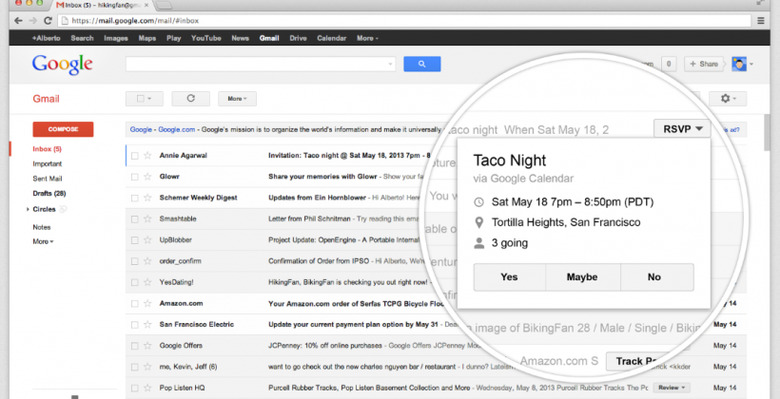Star the Pop Listen HQ email
780x399 pixels.
tap(147, 388)
